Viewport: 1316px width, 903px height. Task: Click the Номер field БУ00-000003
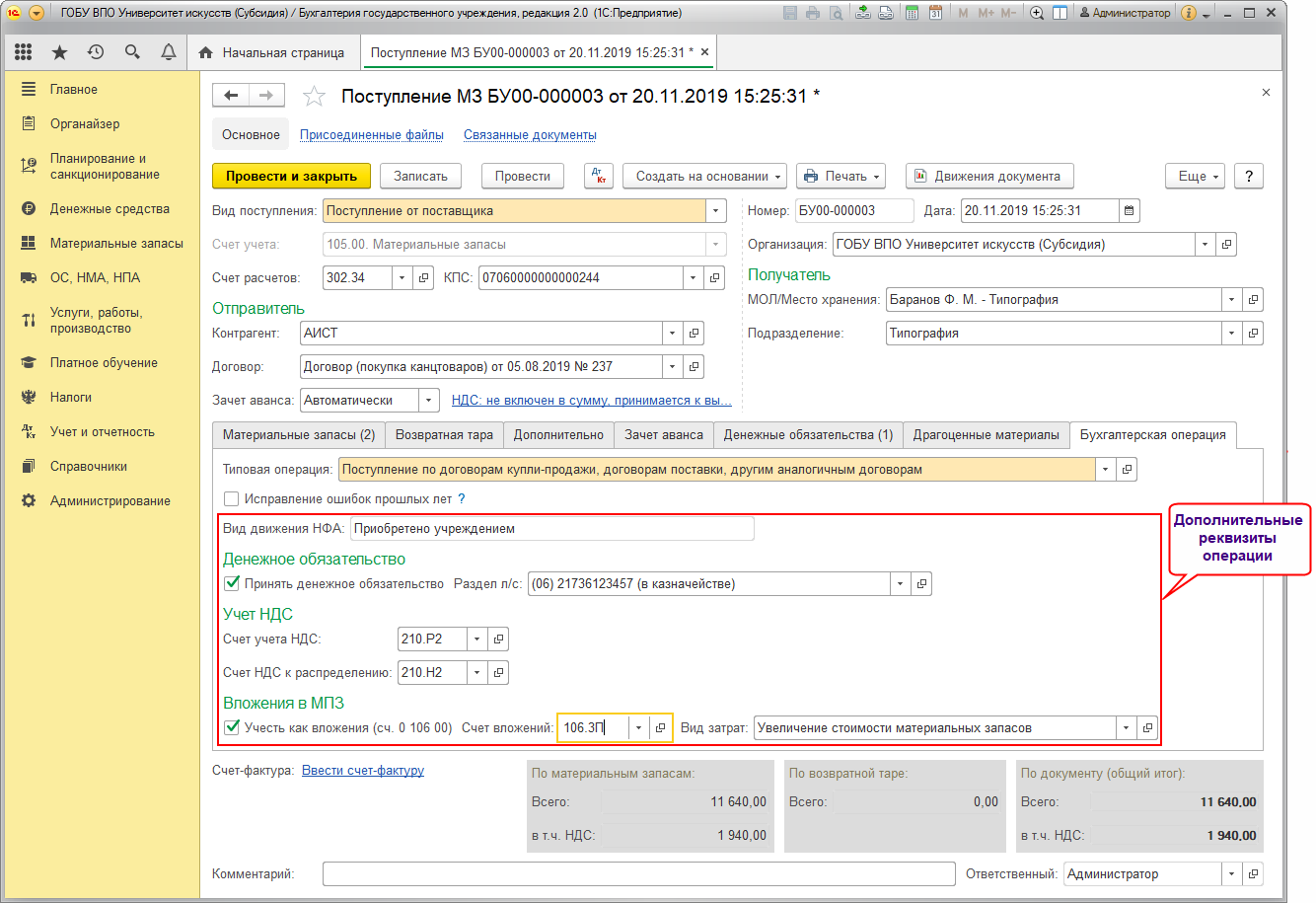tap(855, 210)
